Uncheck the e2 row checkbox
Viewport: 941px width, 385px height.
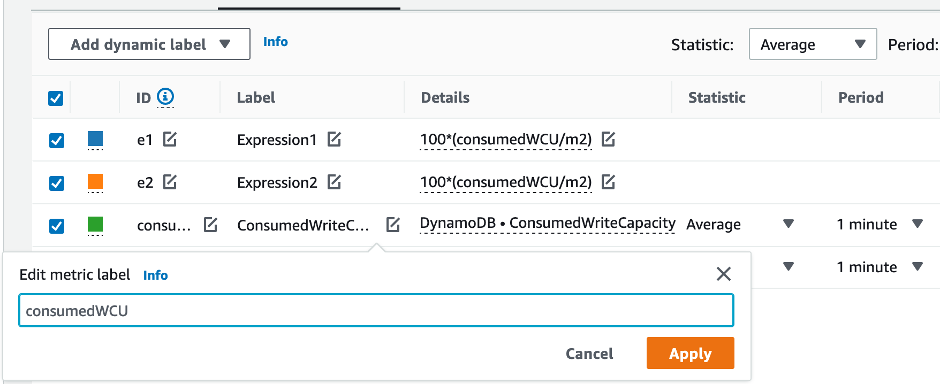click(x=56, y=183)
